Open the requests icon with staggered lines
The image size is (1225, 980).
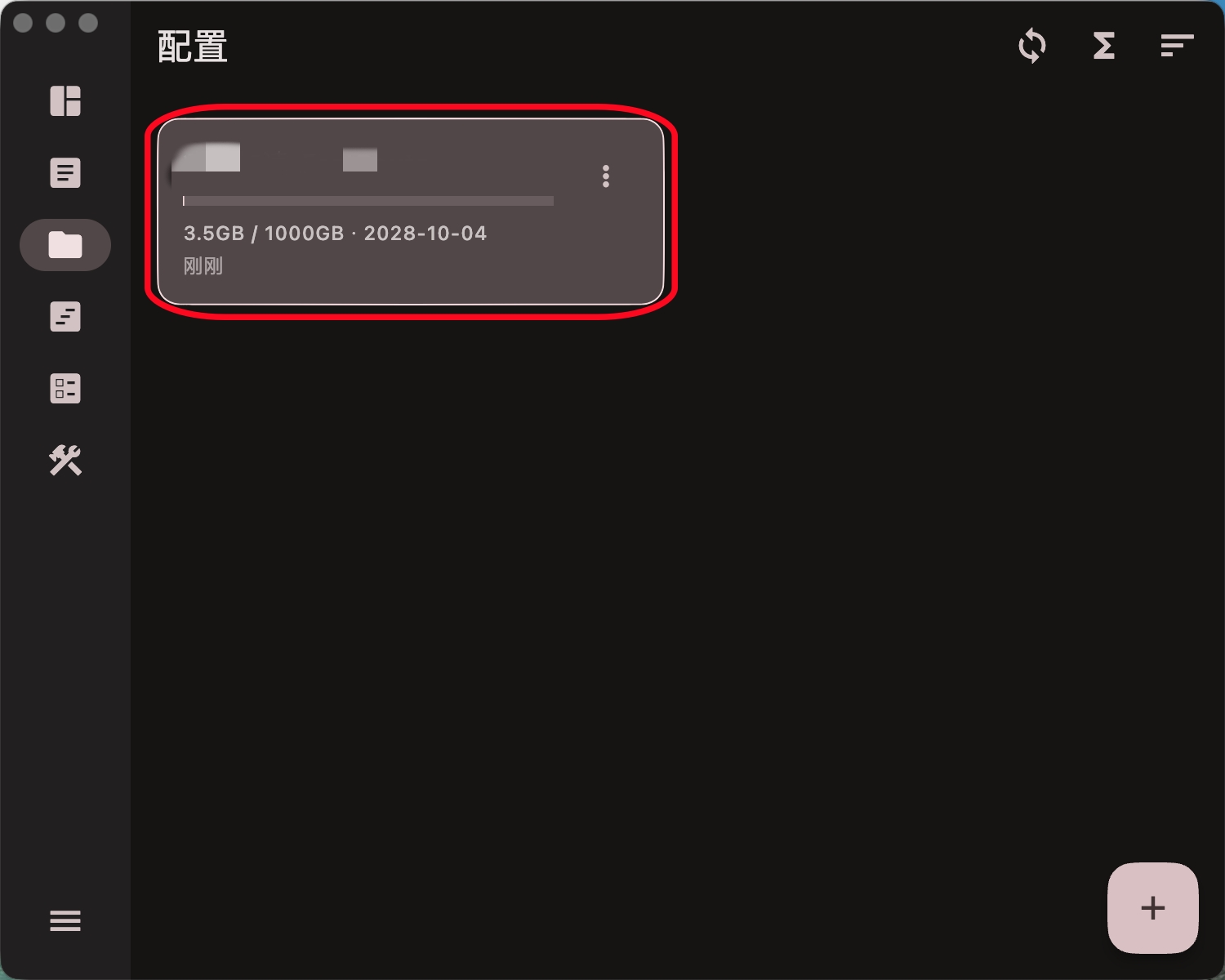(65, 317)
